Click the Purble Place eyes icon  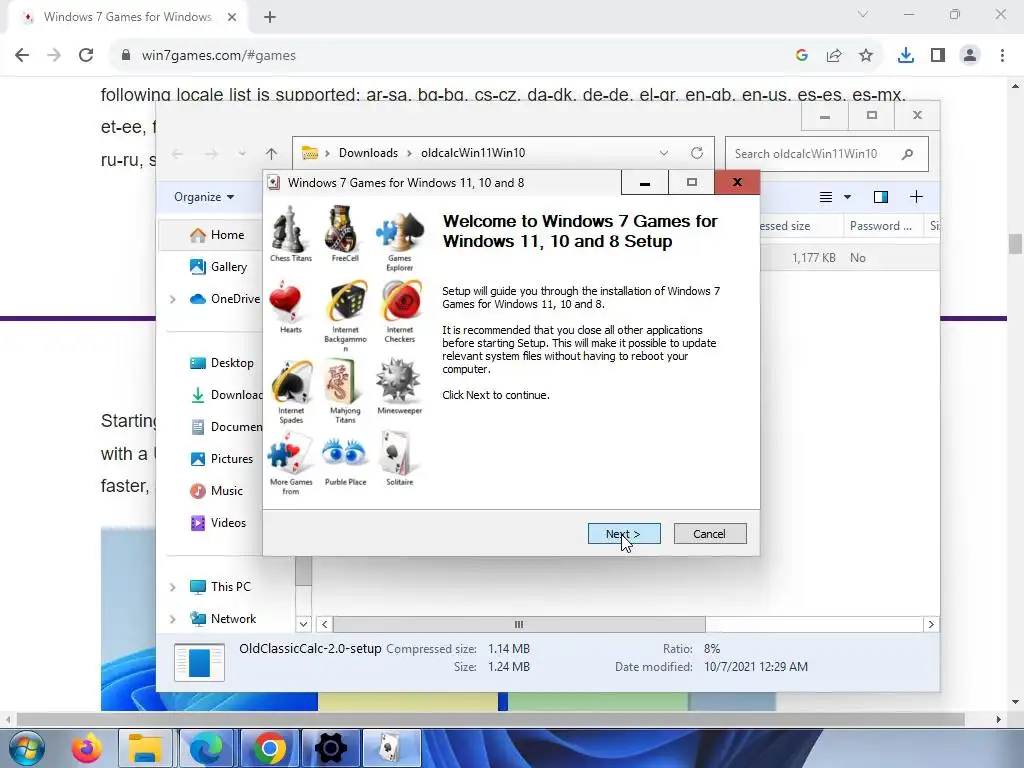point(344,453)
